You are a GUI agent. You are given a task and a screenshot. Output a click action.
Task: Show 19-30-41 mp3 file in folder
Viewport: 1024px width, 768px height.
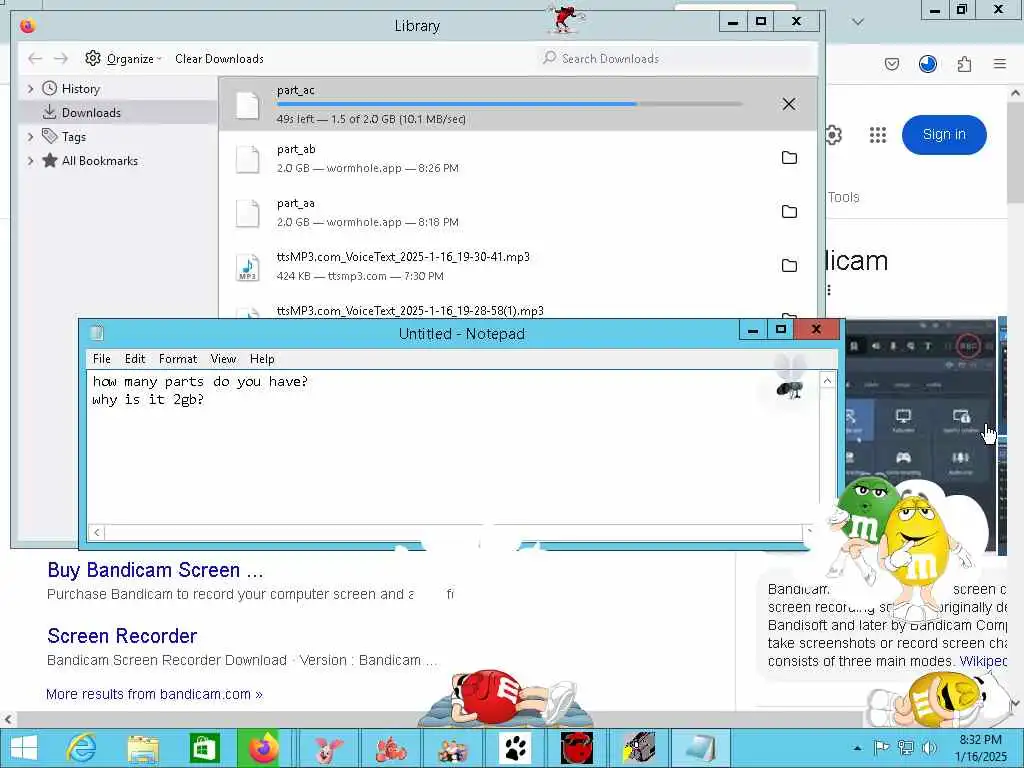click(x=790, y=265)
